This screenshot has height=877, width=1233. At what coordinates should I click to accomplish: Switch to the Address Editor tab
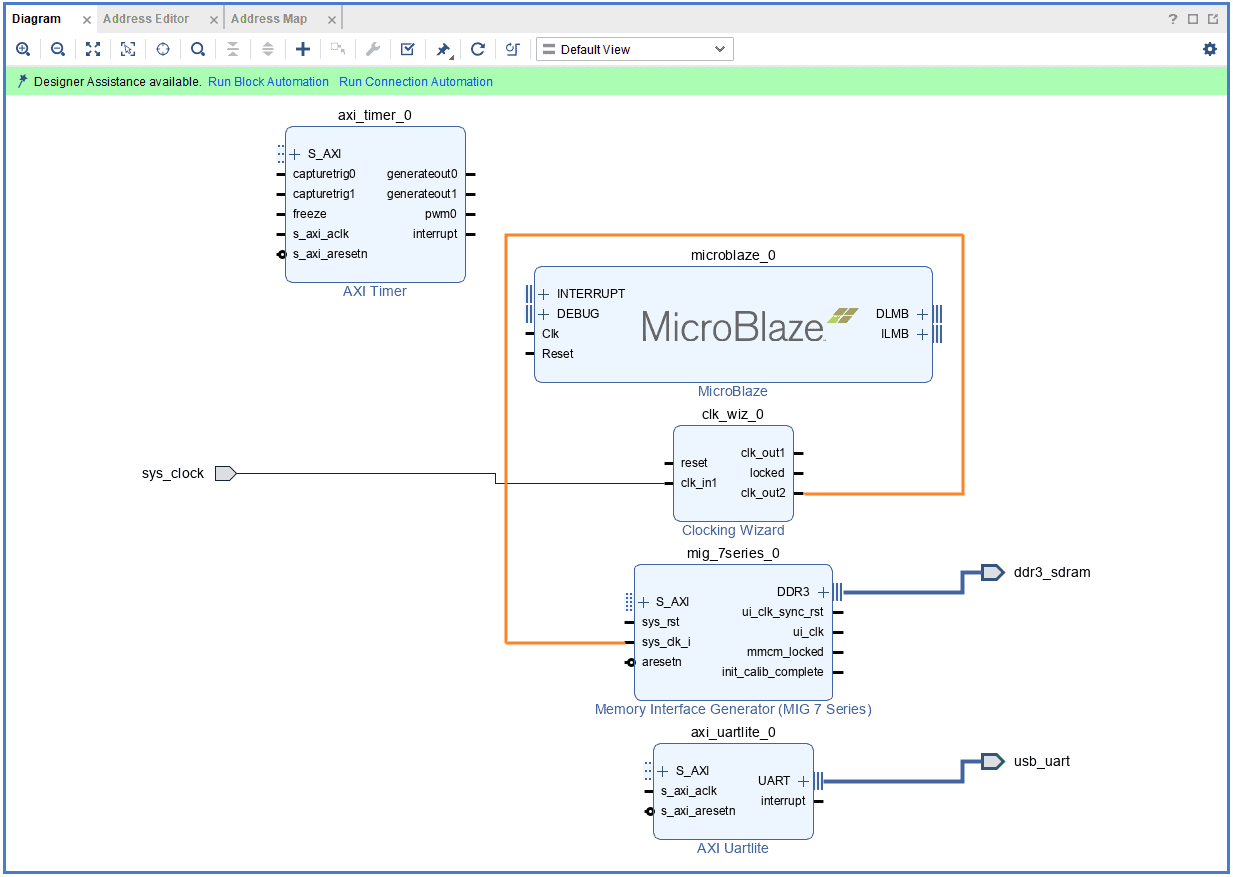pos(146,19)
